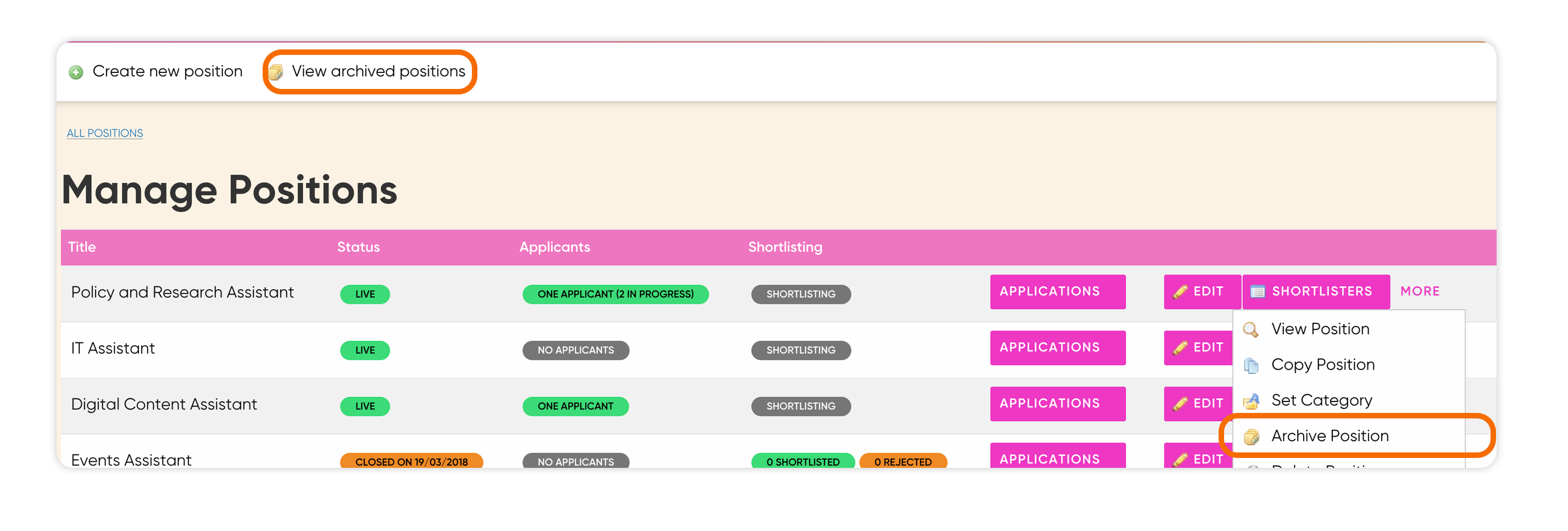This screenshot has height=531, width=1568.
Task: Click the LIVE status badge for Digital Content Assistant
Action: (x=365, y=406)
